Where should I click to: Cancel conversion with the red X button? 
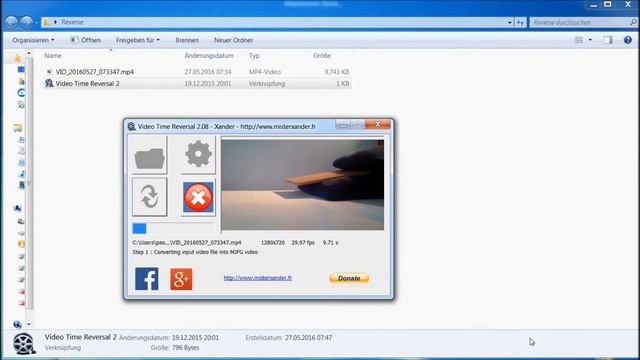(198, 197)
